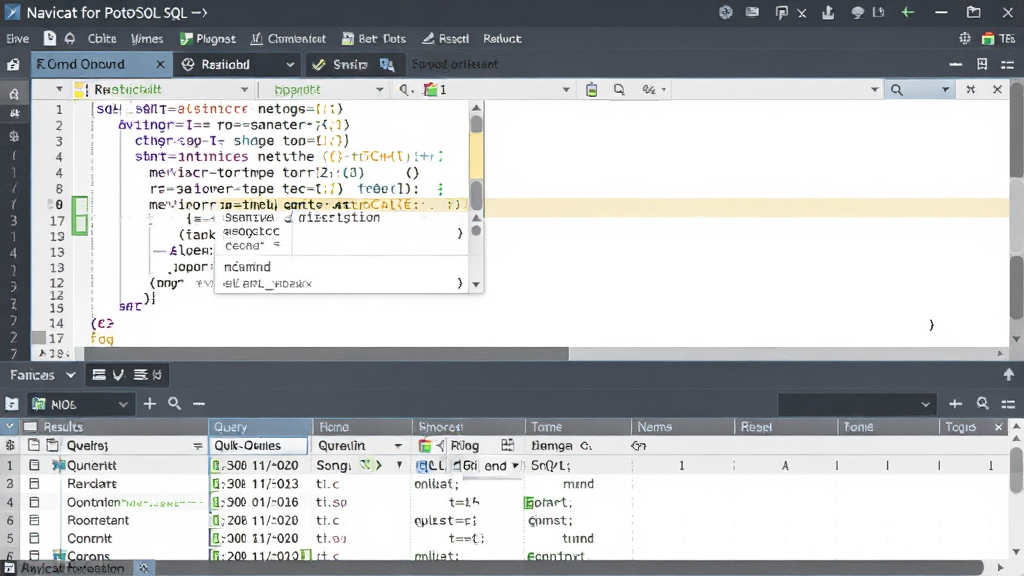Click the top icon in the left sidebar
Viewport: 1024px width, 576px height.
[13, 94]
